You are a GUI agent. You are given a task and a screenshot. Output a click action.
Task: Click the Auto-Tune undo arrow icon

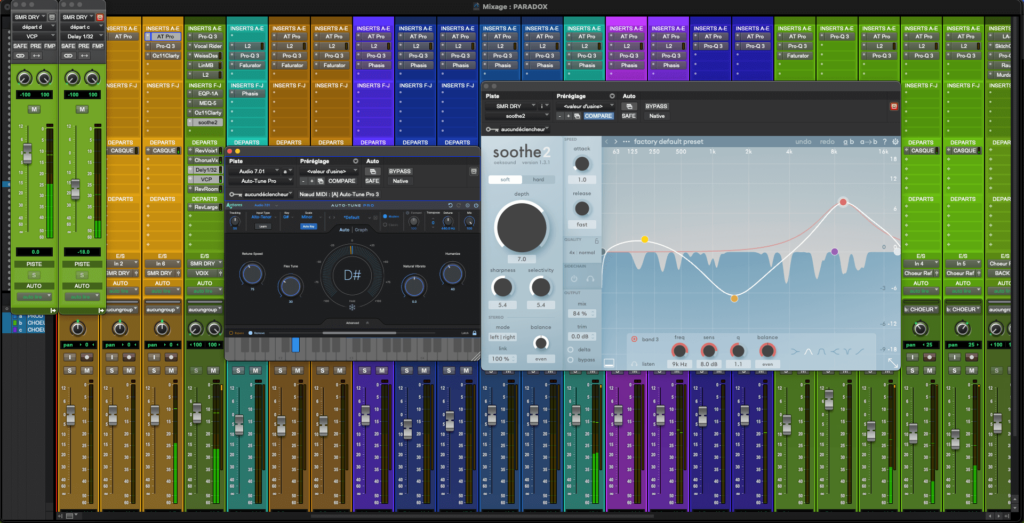450,205
